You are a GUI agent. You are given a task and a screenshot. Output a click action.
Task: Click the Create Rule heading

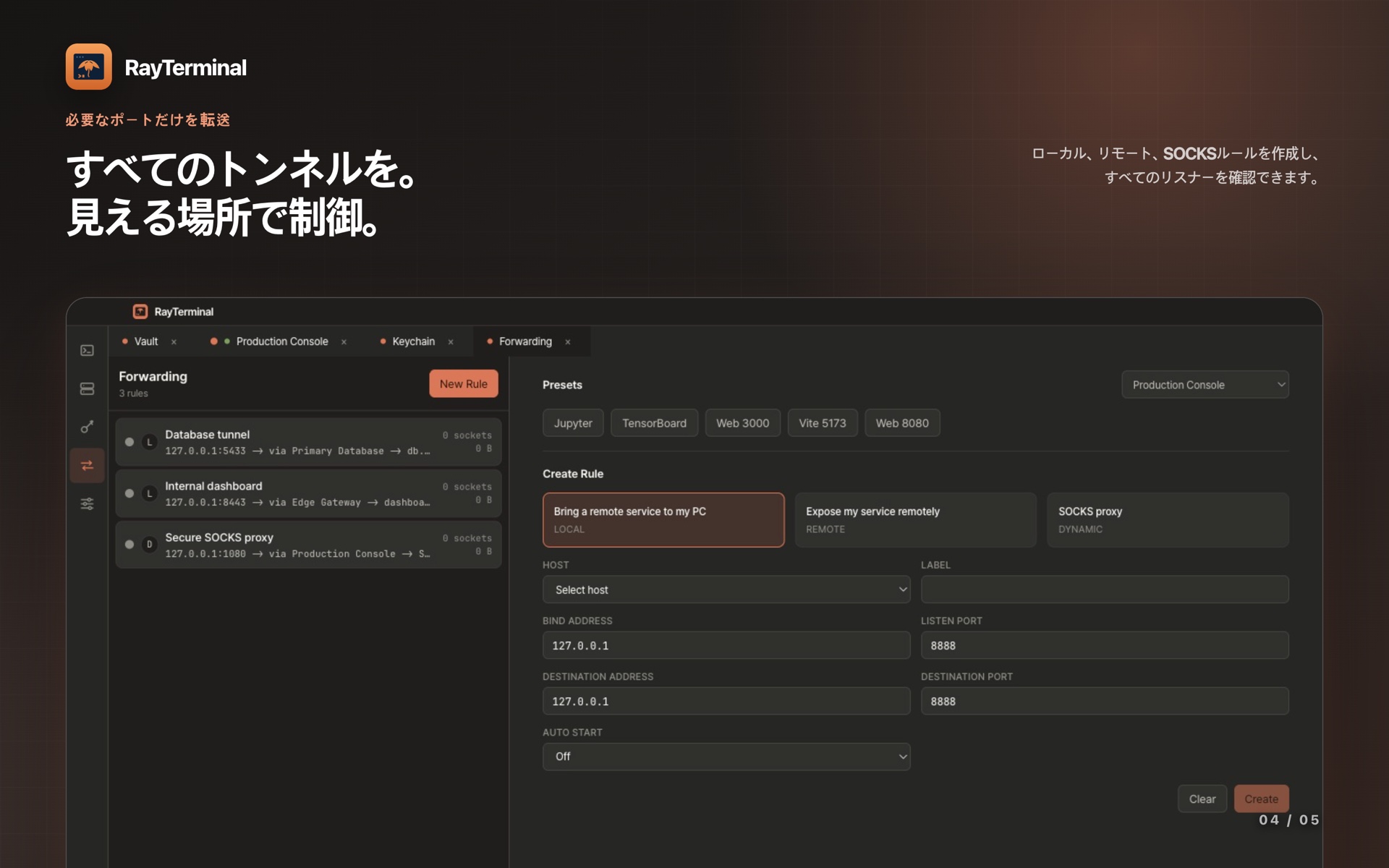(573, 474)
